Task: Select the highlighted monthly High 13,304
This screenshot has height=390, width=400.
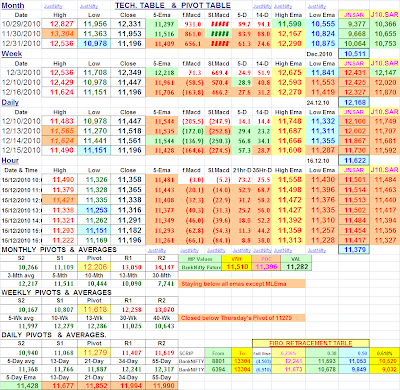Action: click(x=61, y=34)
